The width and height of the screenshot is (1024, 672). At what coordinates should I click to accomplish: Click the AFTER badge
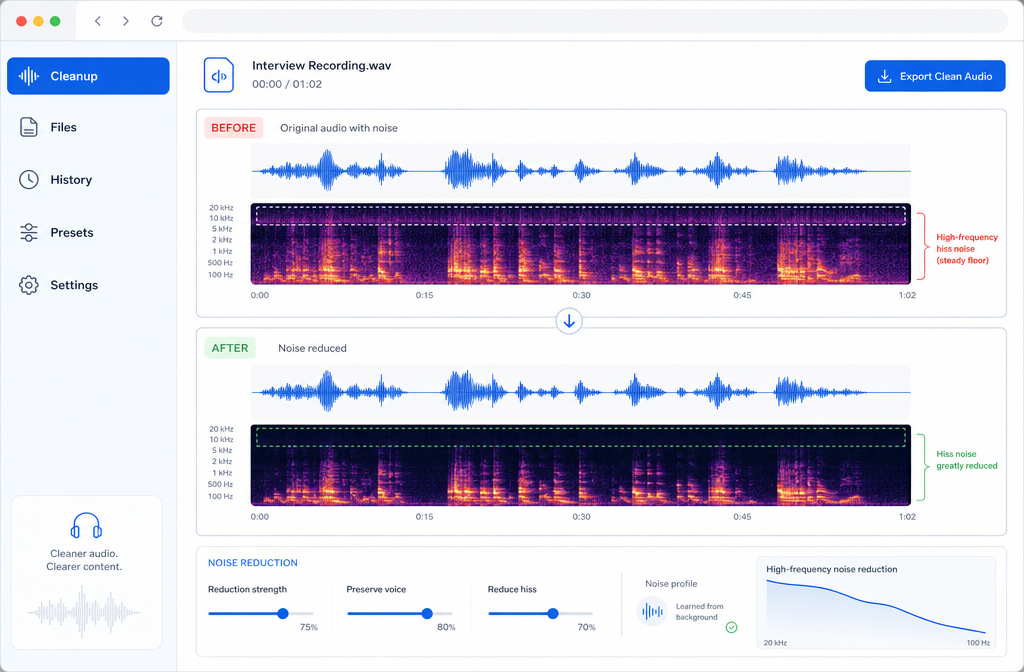(230, 348)
